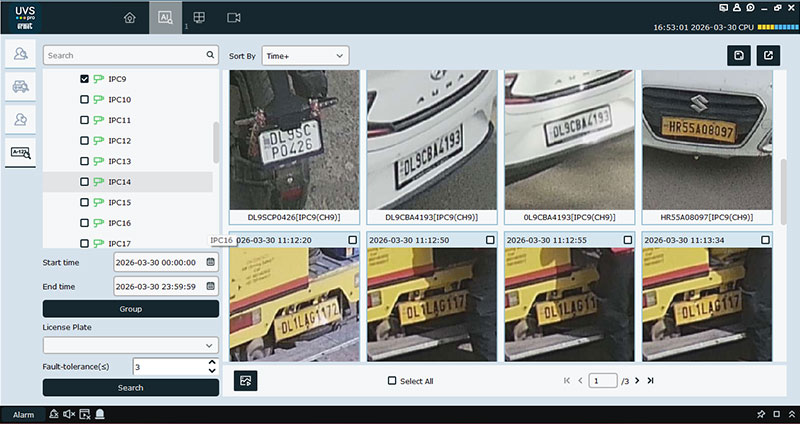Select the face search sidebar icon
The image size is (800, 424).
point(20,54)
